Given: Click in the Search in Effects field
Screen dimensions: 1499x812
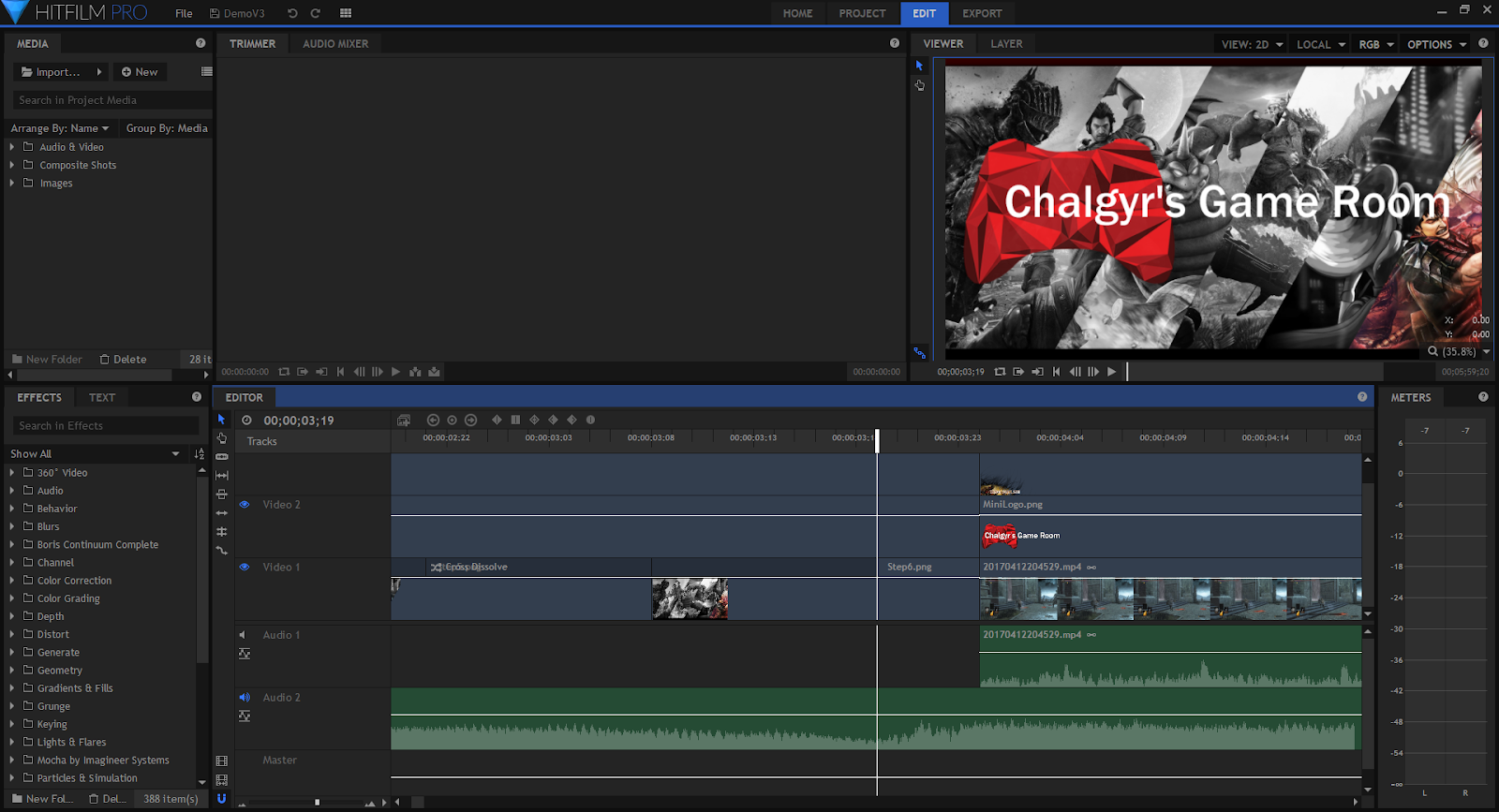Looking at the screenshot, I should click(107, 426).
